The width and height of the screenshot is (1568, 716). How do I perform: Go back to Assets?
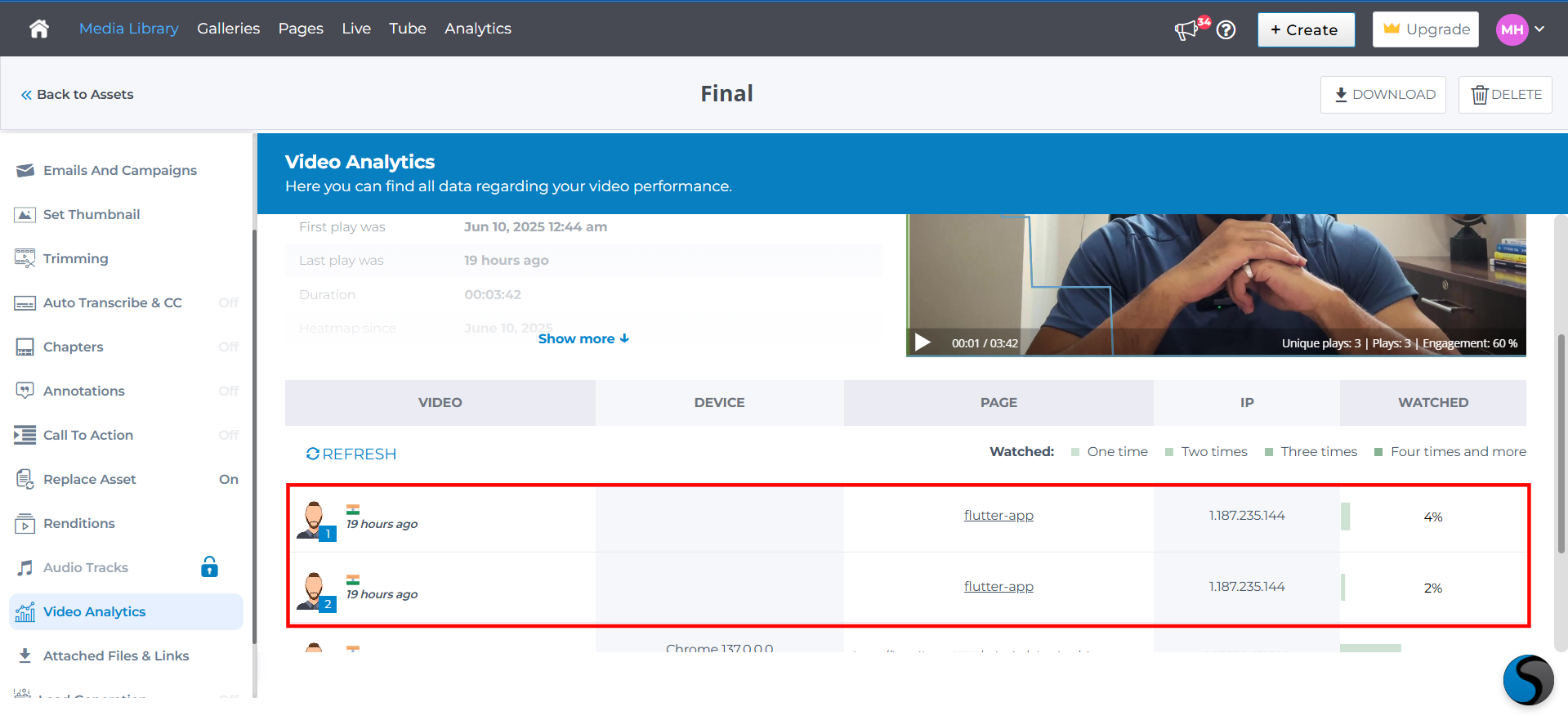(x=77, y=95)
